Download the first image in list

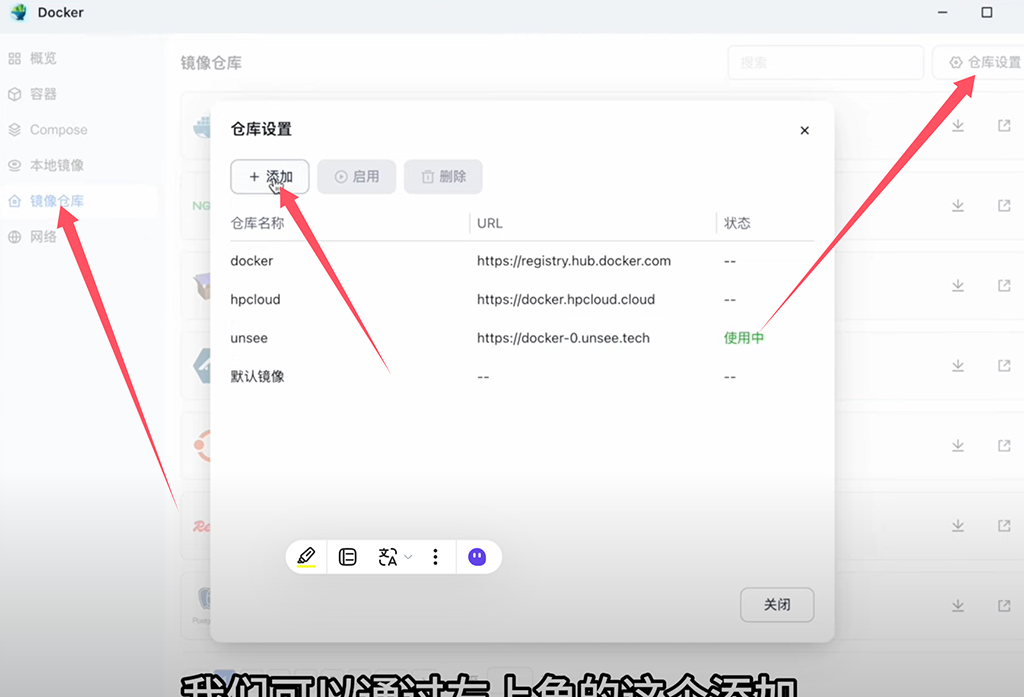click(957, 125)
